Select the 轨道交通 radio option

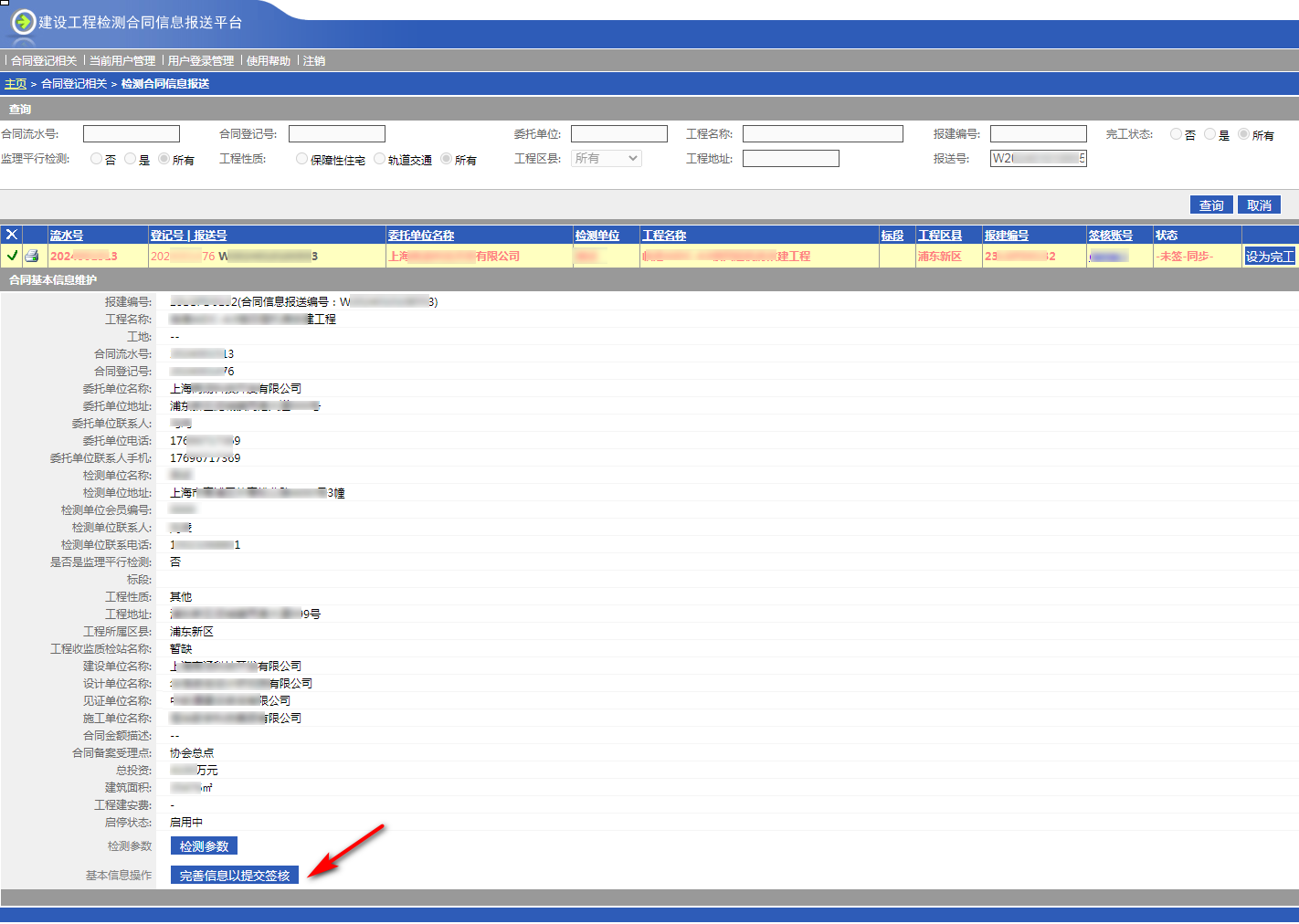379,159
